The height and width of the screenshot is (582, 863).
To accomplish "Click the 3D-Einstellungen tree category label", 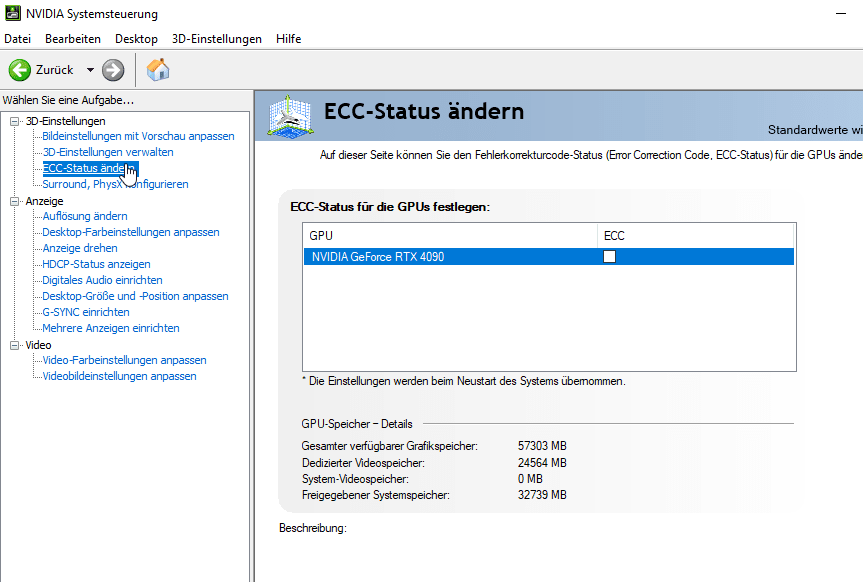I will click(x=65, y=121).
